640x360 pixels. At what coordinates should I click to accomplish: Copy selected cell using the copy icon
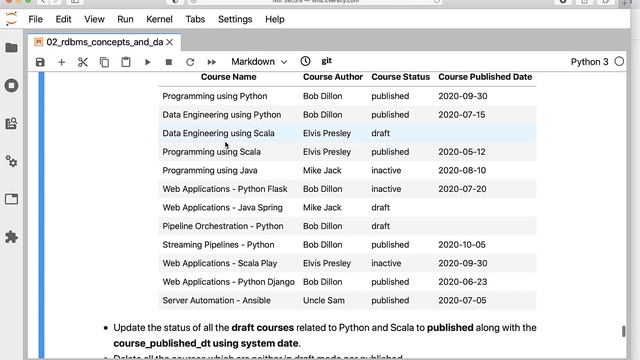104,62
